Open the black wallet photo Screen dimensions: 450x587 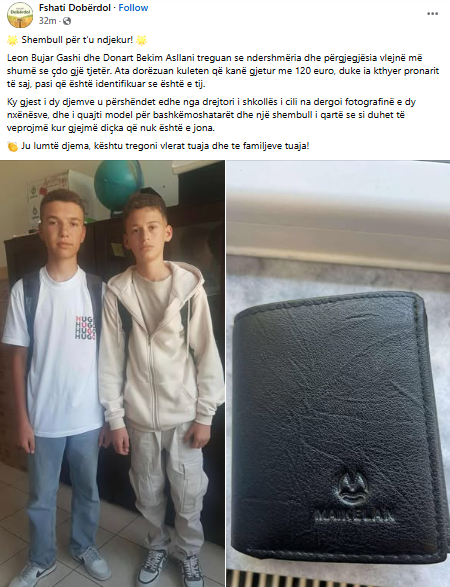click(338, 374)
